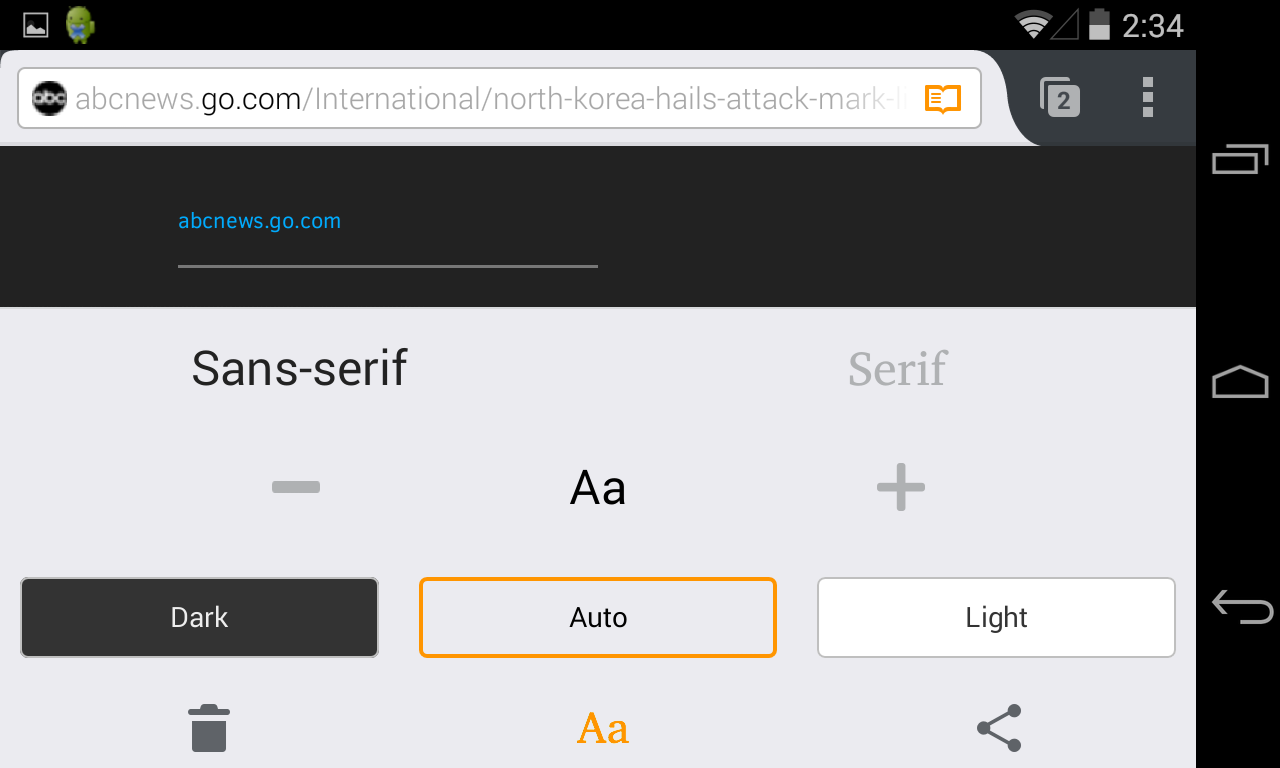Open the abcnews.go.com link
The image size is (1280, 768).
[259, 221]
